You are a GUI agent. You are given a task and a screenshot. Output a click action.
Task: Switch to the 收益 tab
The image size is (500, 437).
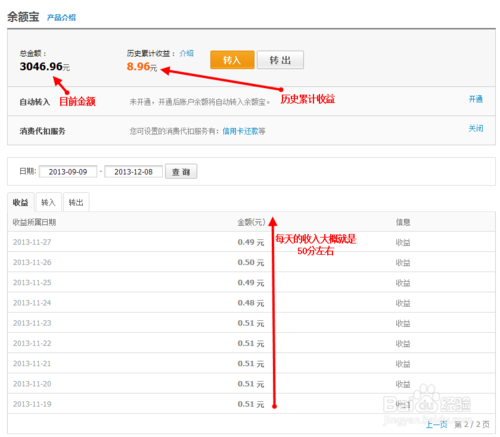tap(21, 202)
